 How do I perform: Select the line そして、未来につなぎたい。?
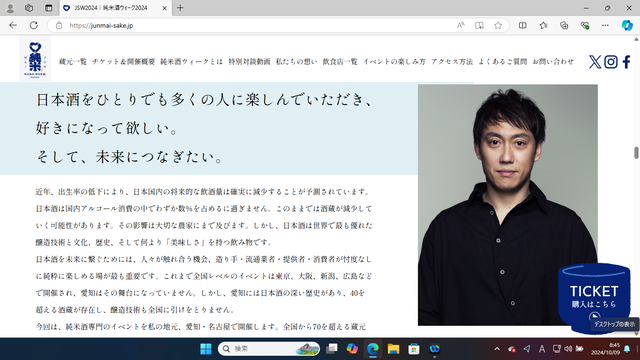click(129, 157)
